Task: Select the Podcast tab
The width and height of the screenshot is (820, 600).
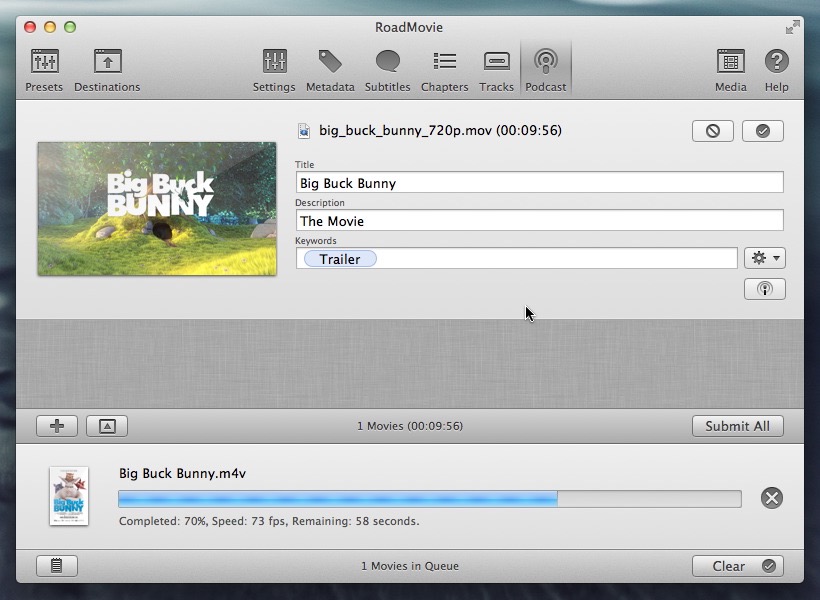Action: click(546, 70)
